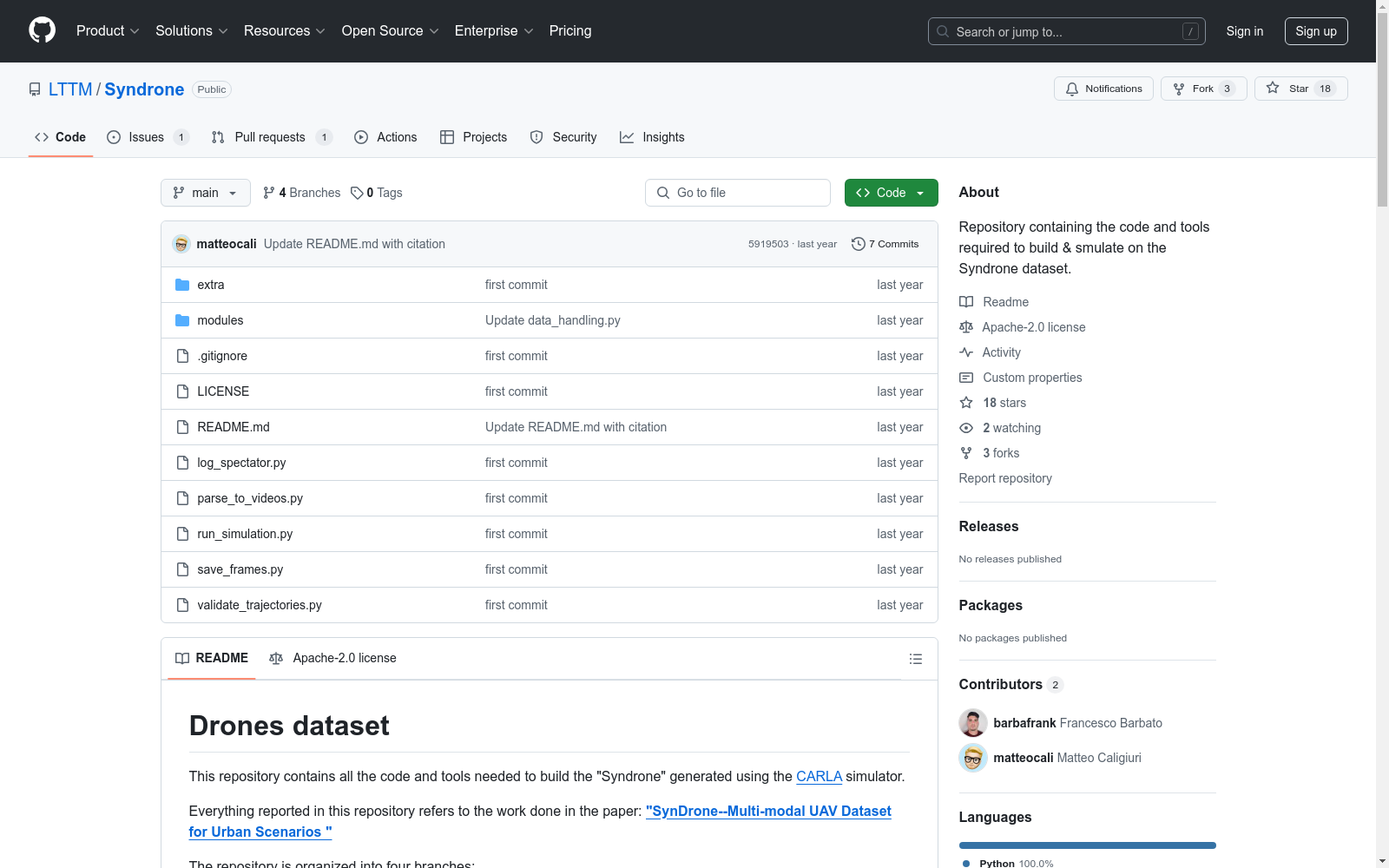Switch to the Projects tab
Screen dimensions: 1389x868
point(473,137)
